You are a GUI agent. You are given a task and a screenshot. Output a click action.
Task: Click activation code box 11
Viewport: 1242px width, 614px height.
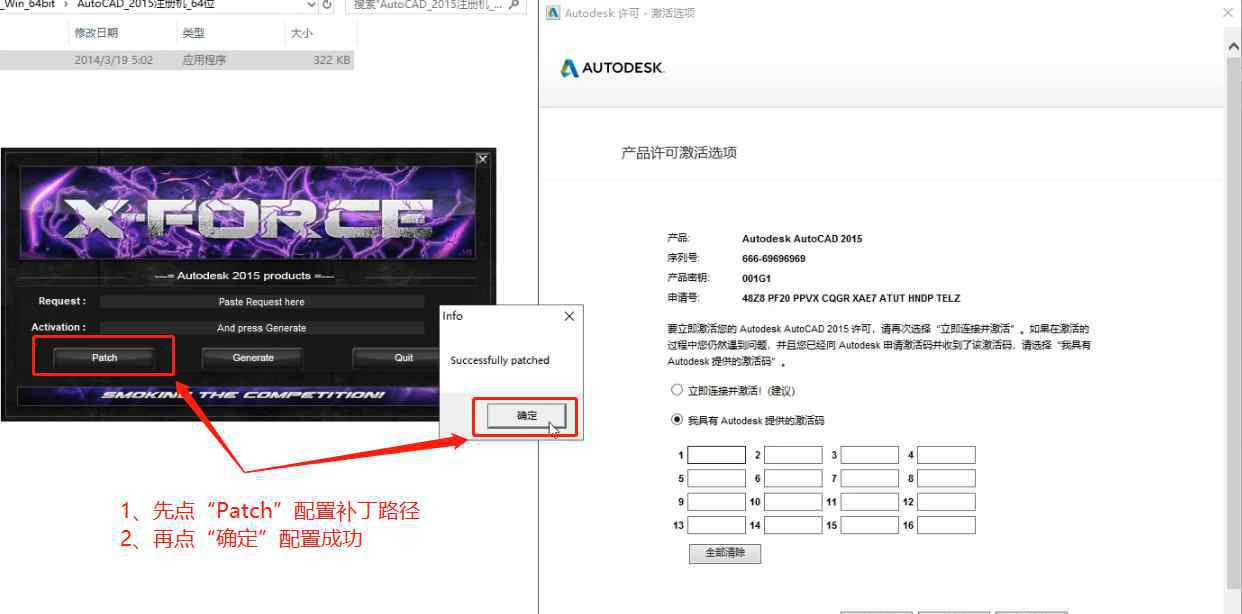(x=870, y=502)
